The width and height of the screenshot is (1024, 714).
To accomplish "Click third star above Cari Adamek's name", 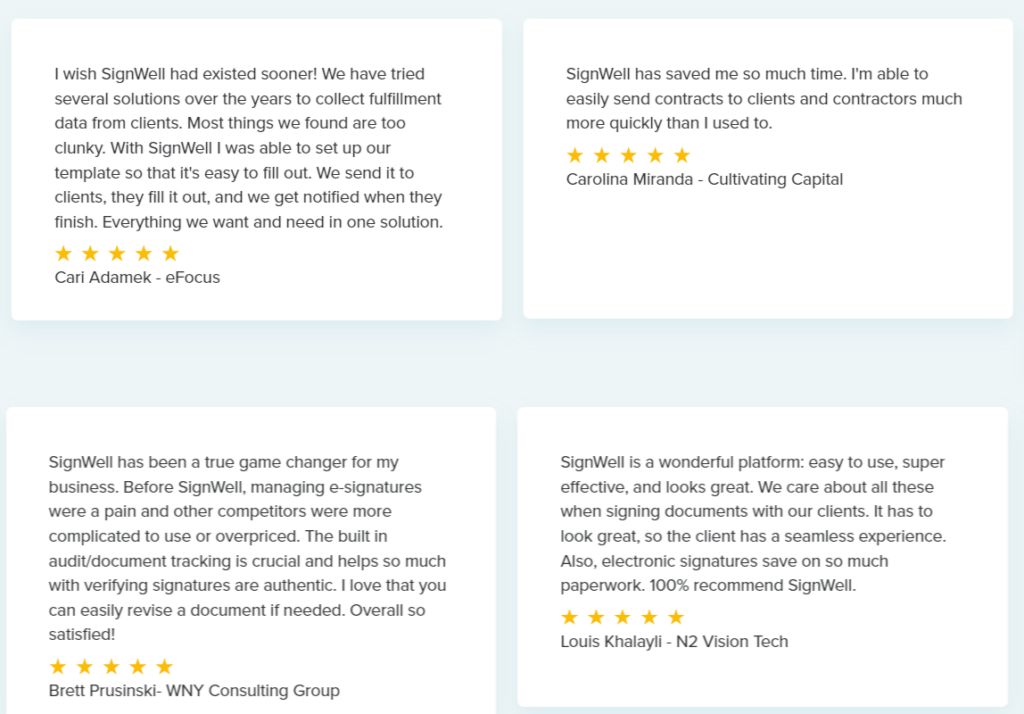I will coord(117,253).
